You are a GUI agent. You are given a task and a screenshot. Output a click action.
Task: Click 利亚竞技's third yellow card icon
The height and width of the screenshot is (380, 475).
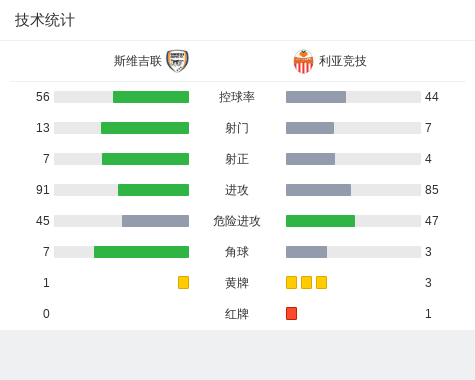(x=321, y=282)
